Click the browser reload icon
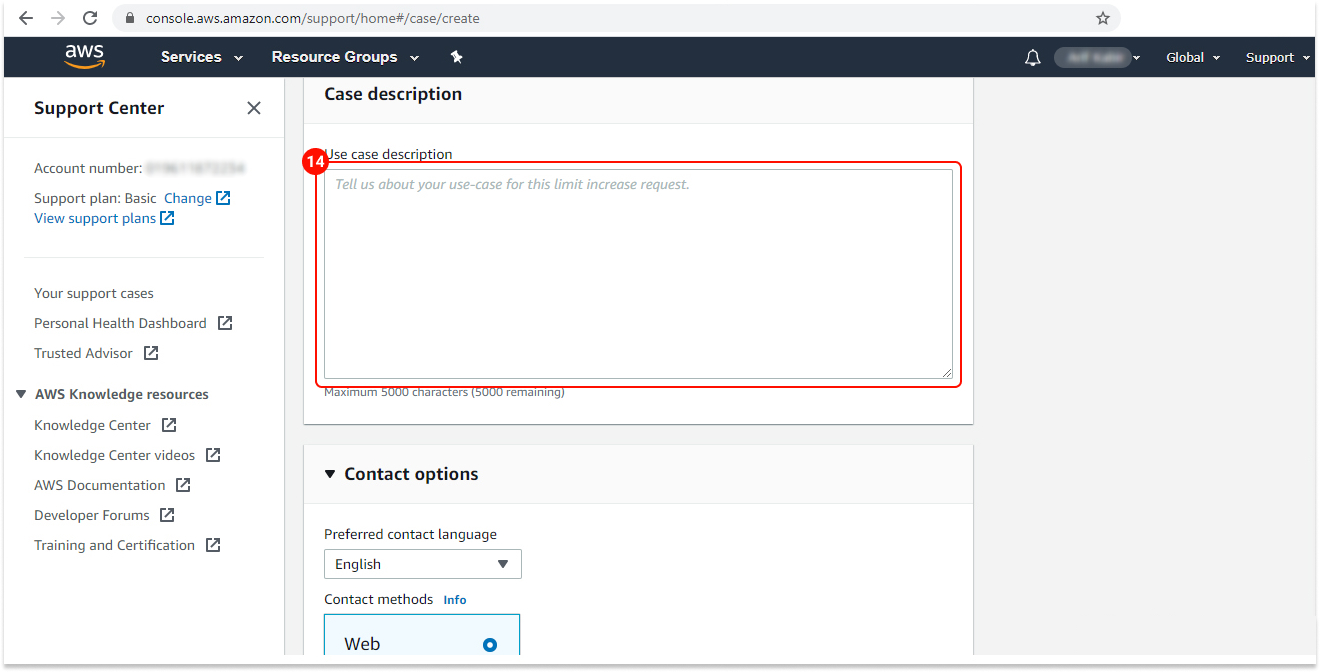1320x672 pixels. [x=90, y=18]
